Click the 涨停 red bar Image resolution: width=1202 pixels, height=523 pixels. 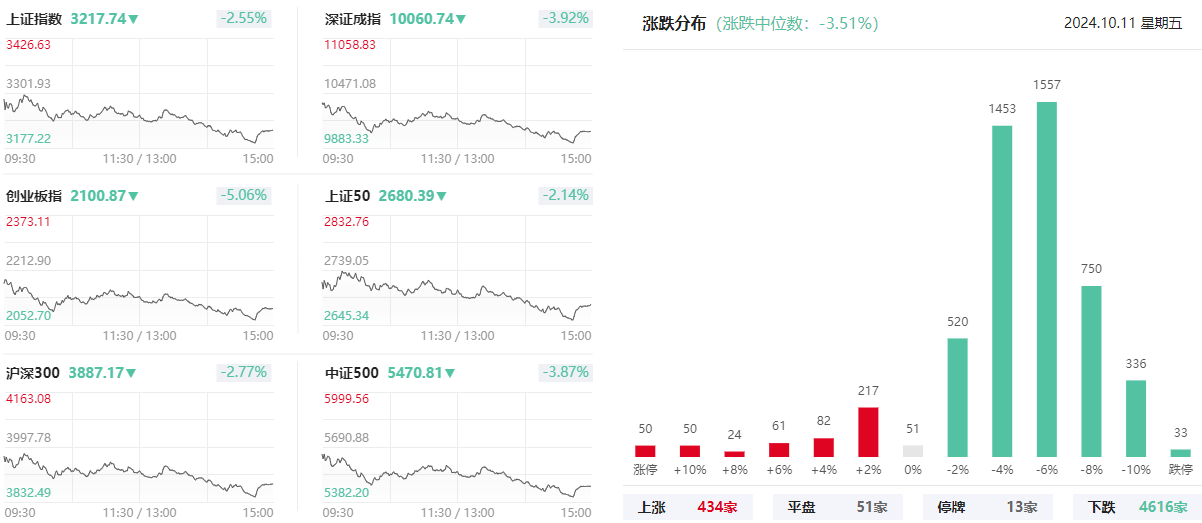pyautogui.click(x=645, y=451)
